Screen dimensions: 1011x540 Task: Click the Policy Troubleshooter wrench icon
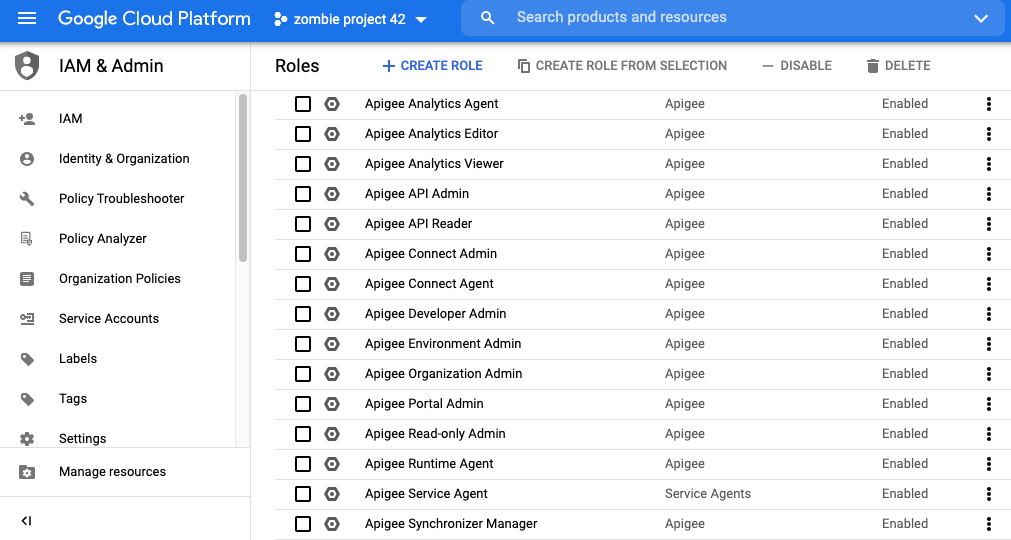tap(27, 199)
